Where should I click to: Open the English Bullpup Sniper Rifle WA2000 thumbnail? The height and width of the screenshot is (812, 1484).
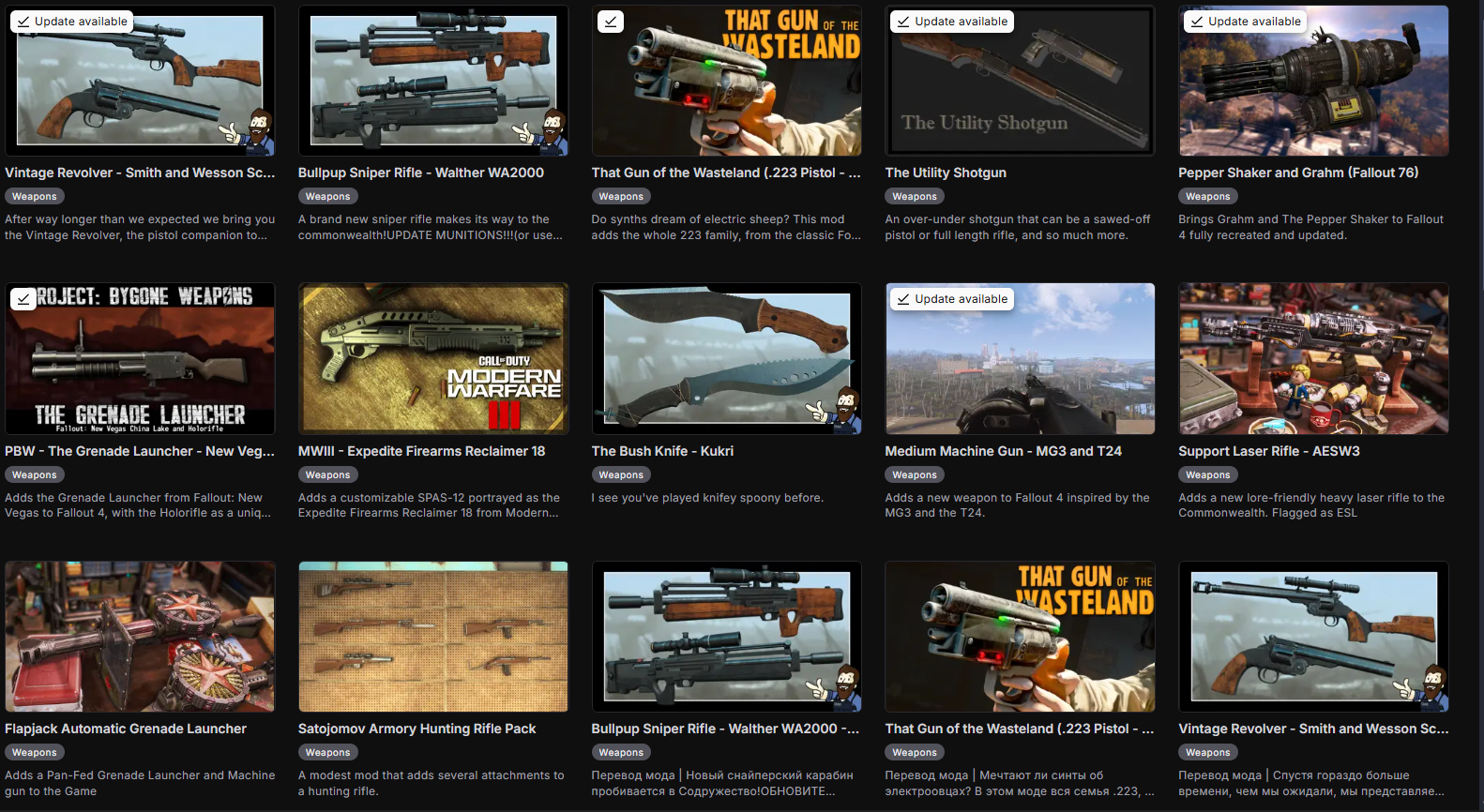tap(433, 81)
